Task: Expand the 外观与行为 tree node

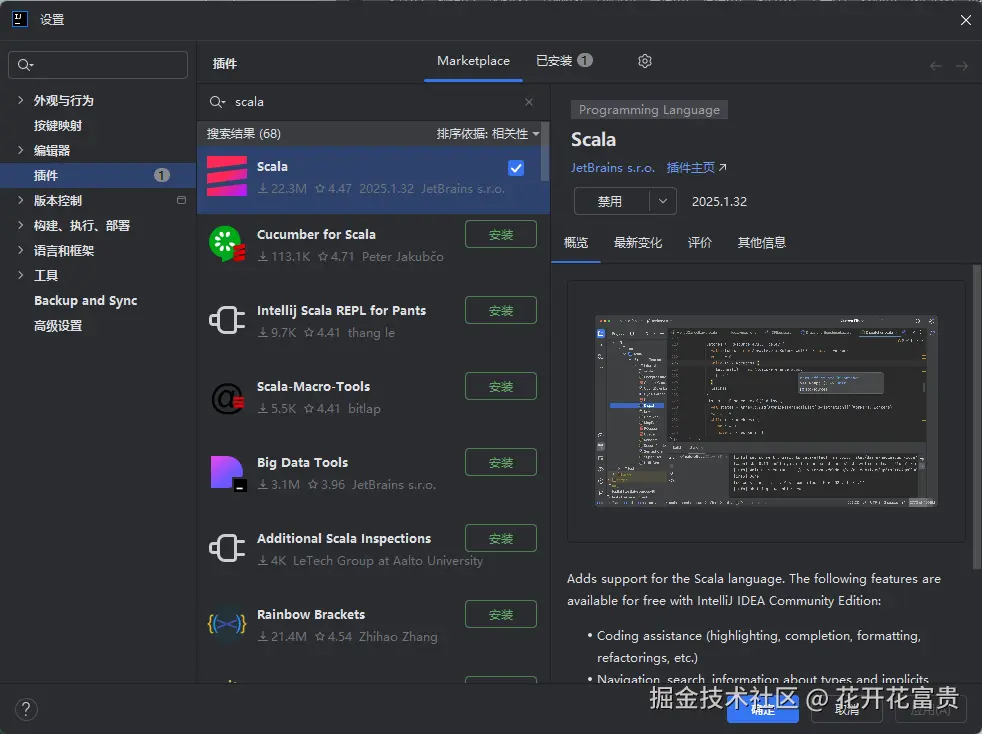Action: tap(21, 100)
